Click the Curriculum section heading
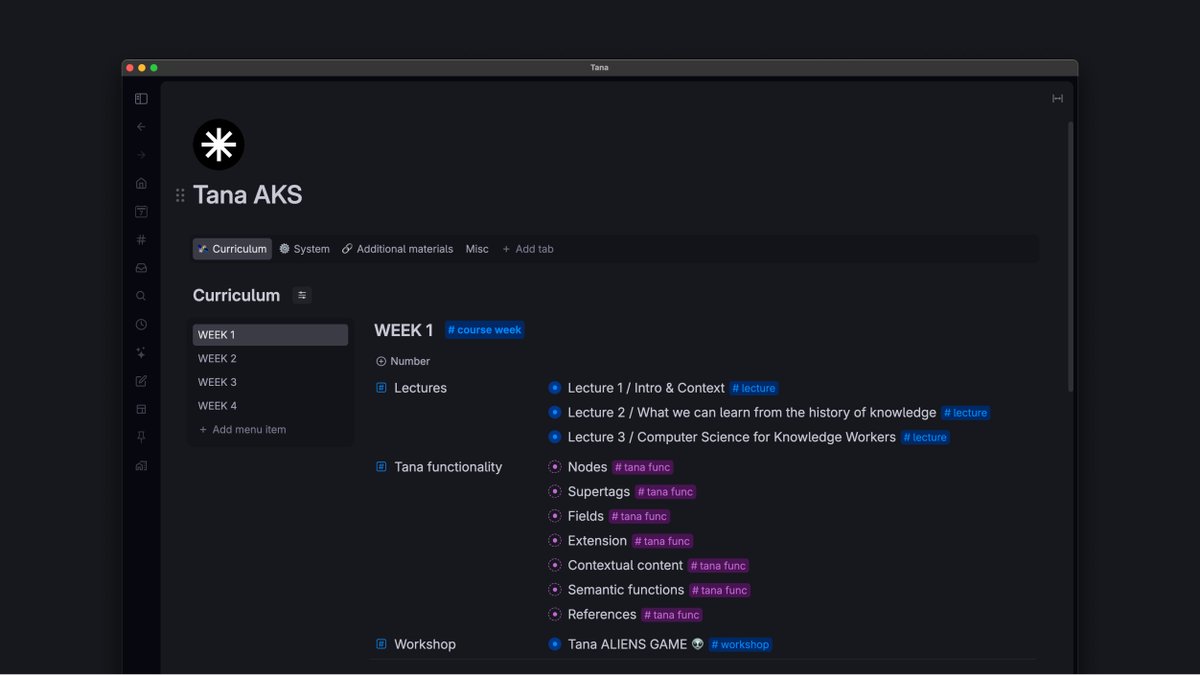Viewport: 1200px width, 675px height. click(236, 295)
